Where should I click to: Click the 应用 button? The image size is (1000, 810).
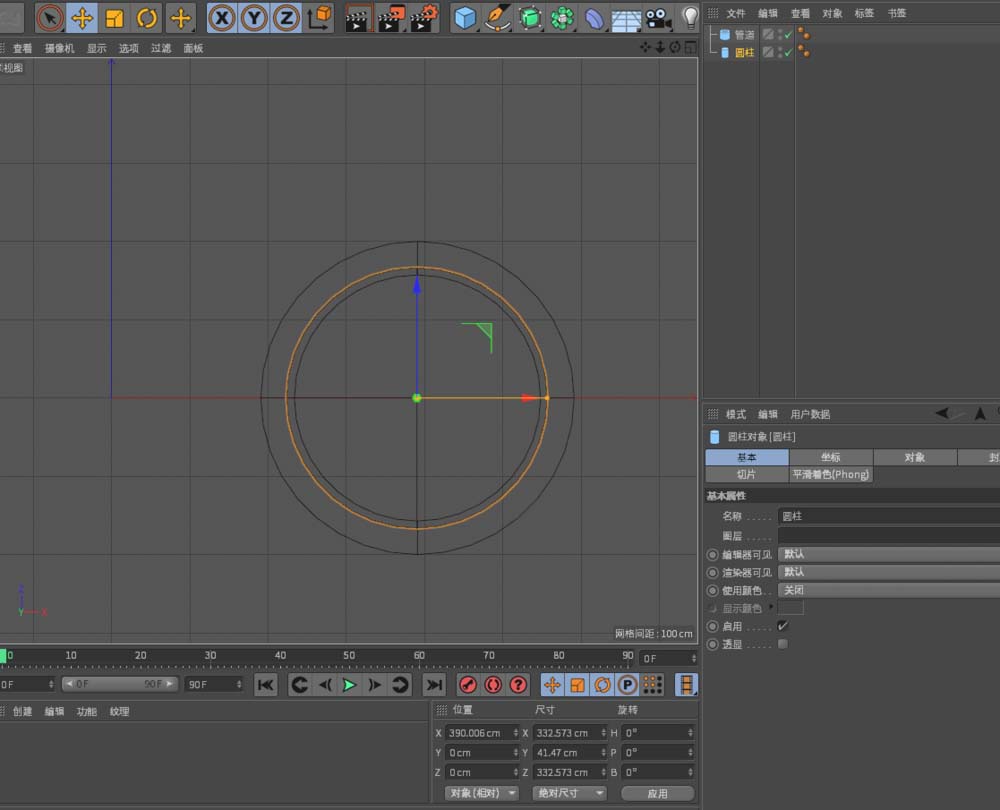[657, 793]
